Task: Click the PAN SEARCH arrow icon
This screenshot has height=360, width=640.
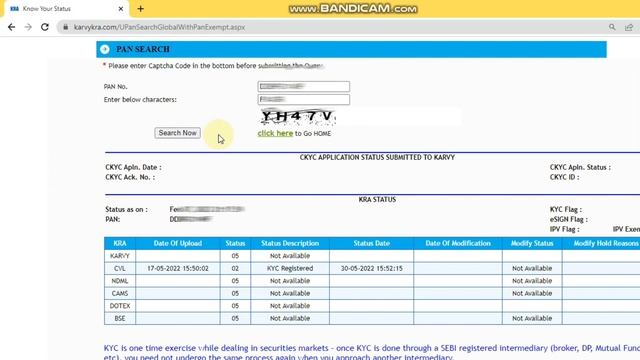Action: click(x=104, y=49)
